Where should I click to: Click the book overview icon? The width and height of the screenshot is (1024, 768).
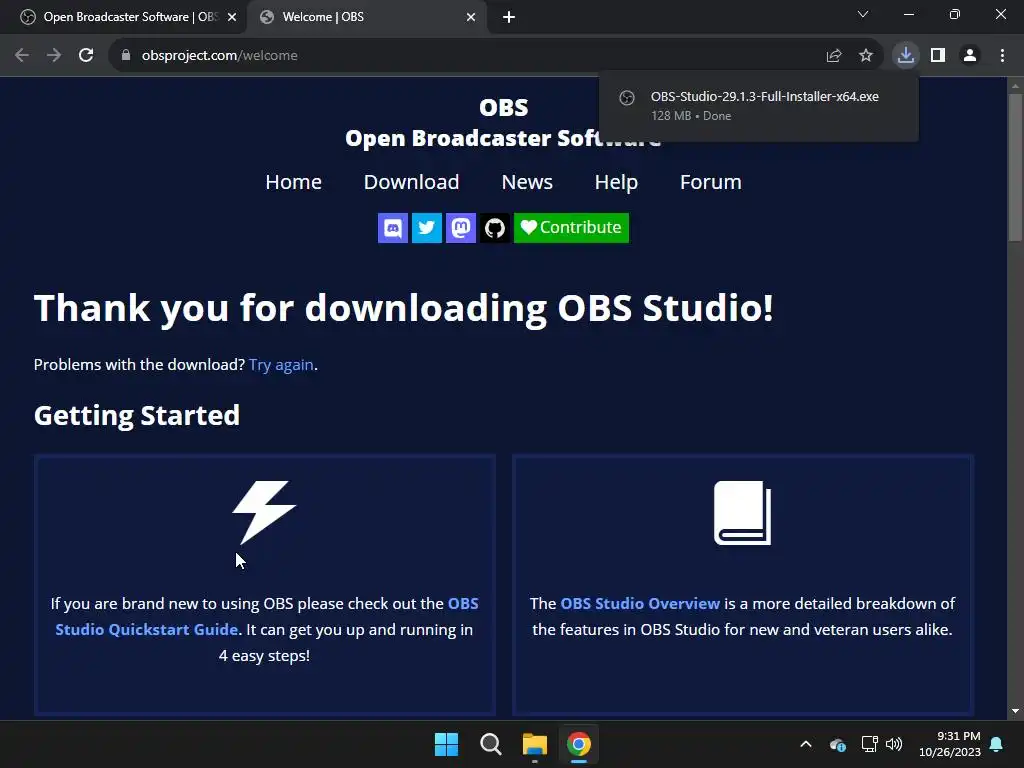[743, 513]
